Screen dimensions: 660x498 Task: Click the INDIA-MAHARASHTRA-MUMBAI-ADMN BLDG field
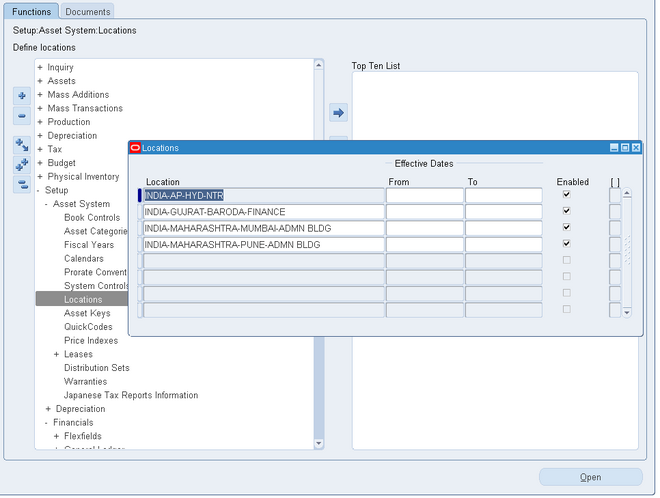pos(263,228)
